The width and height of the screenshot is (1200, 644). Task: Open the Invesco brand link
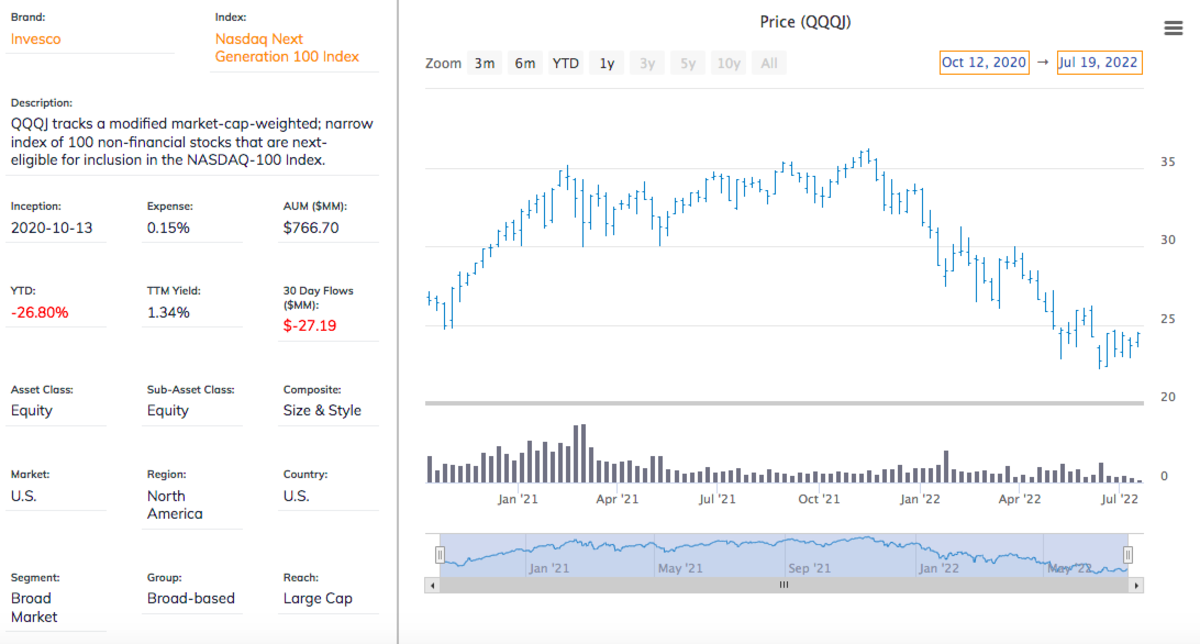(36, 39)
